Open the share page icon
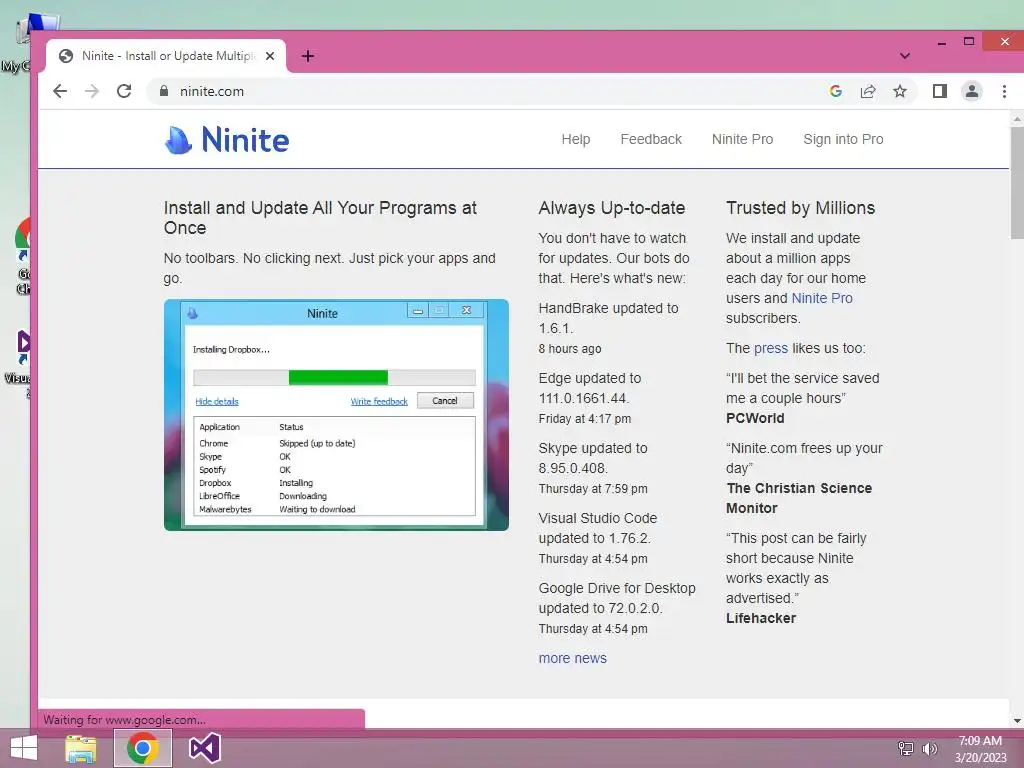This screenshot has width=1024, height=768. (868, 91)
